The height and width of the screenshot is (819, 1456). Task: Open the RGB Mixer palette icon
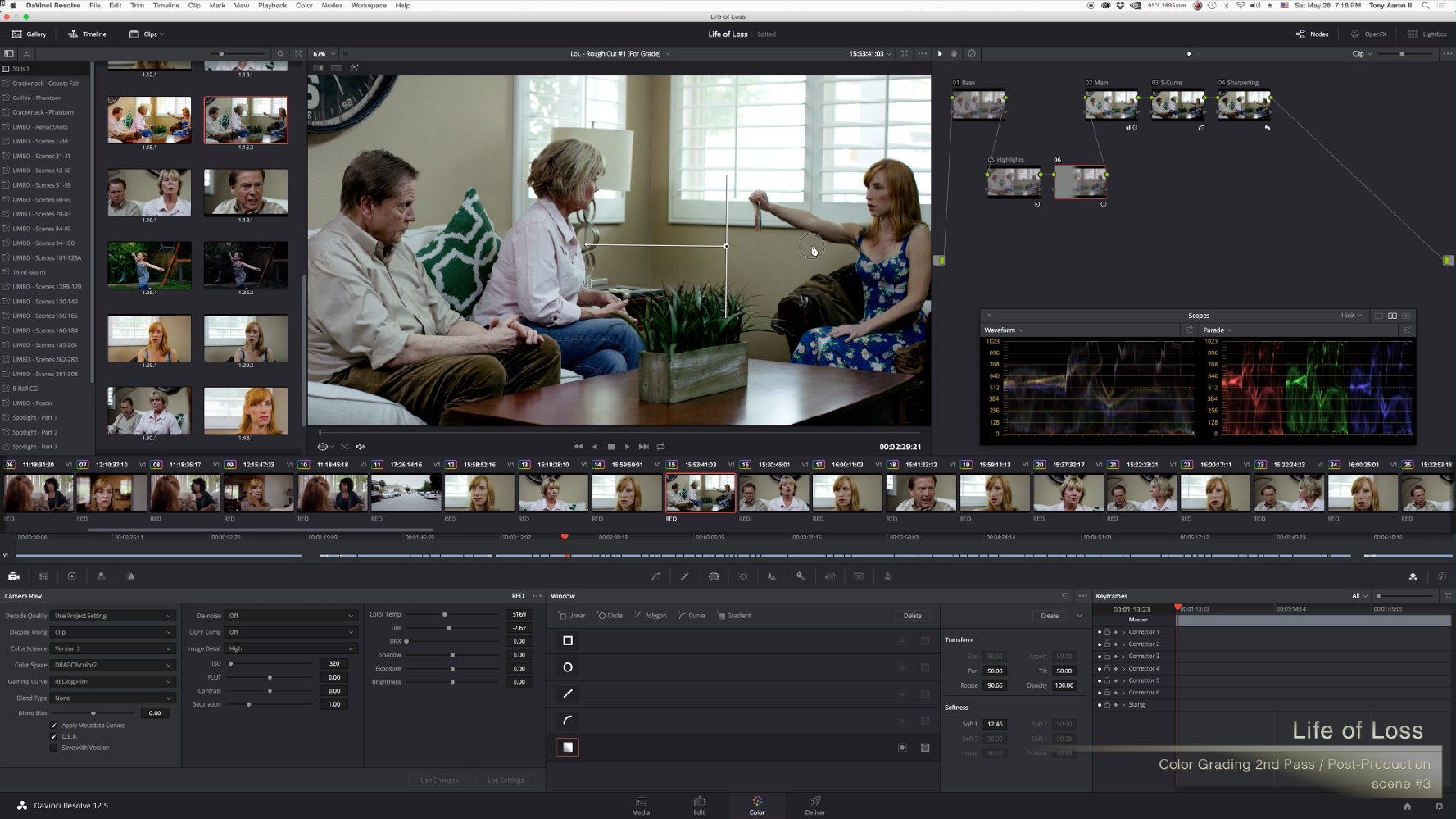click(x=101, y=576)
